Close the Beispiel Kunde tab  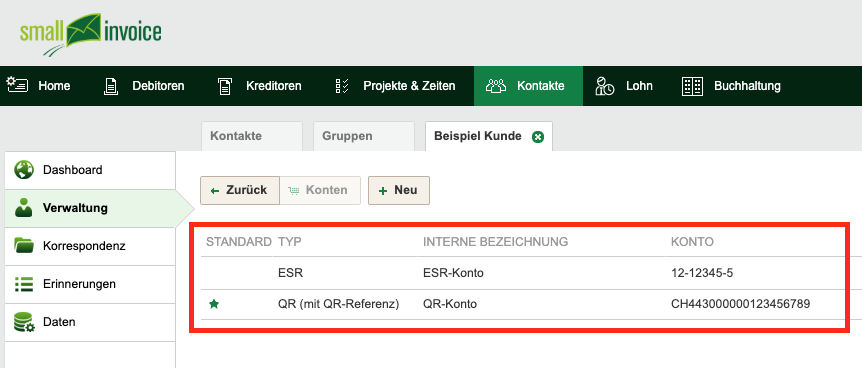pos(538,137)
